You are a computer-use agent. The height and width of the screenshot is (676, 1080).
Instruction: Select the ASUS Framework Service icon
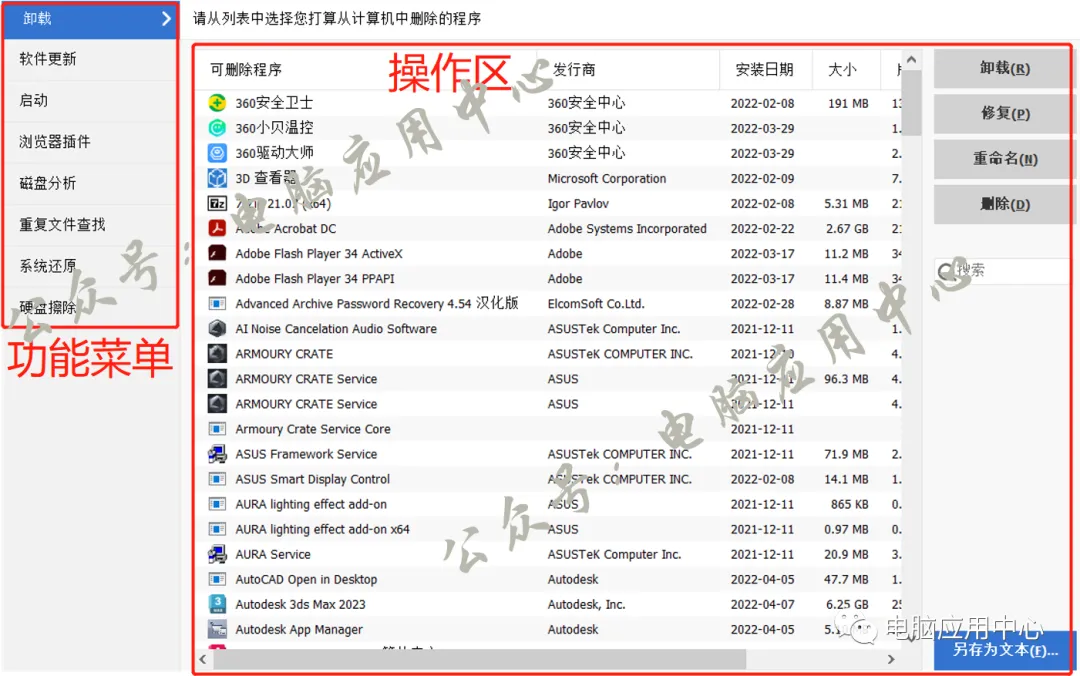(217, 454)
